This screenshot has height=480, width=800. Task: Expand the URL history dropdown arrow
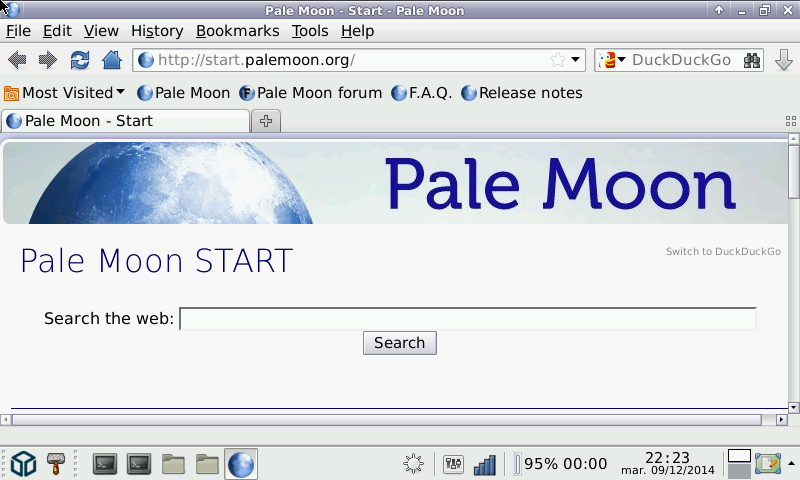[576, 60]
